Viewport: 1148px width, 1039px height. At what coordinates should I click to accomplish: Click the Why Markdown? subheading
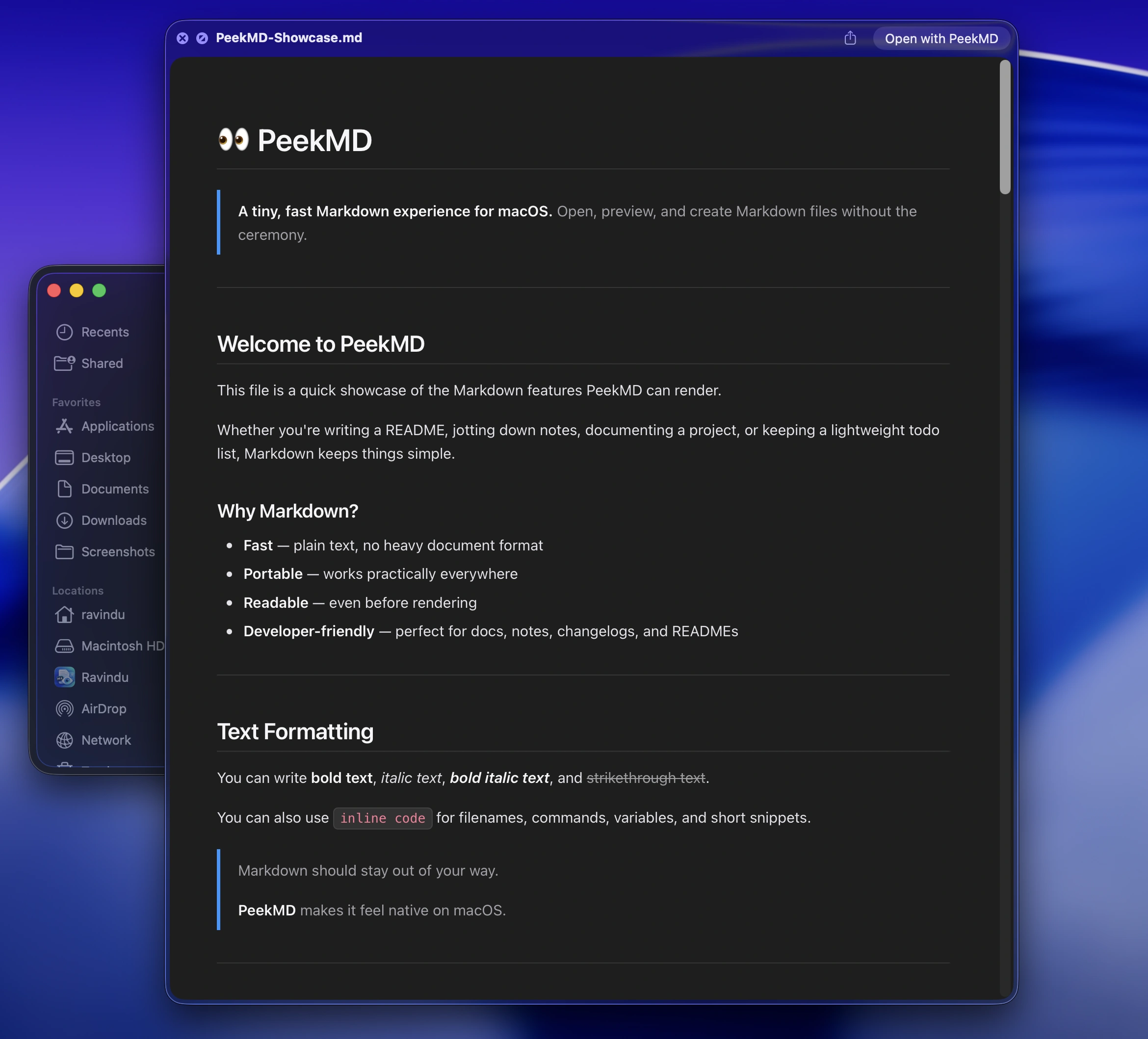[287, 511]
